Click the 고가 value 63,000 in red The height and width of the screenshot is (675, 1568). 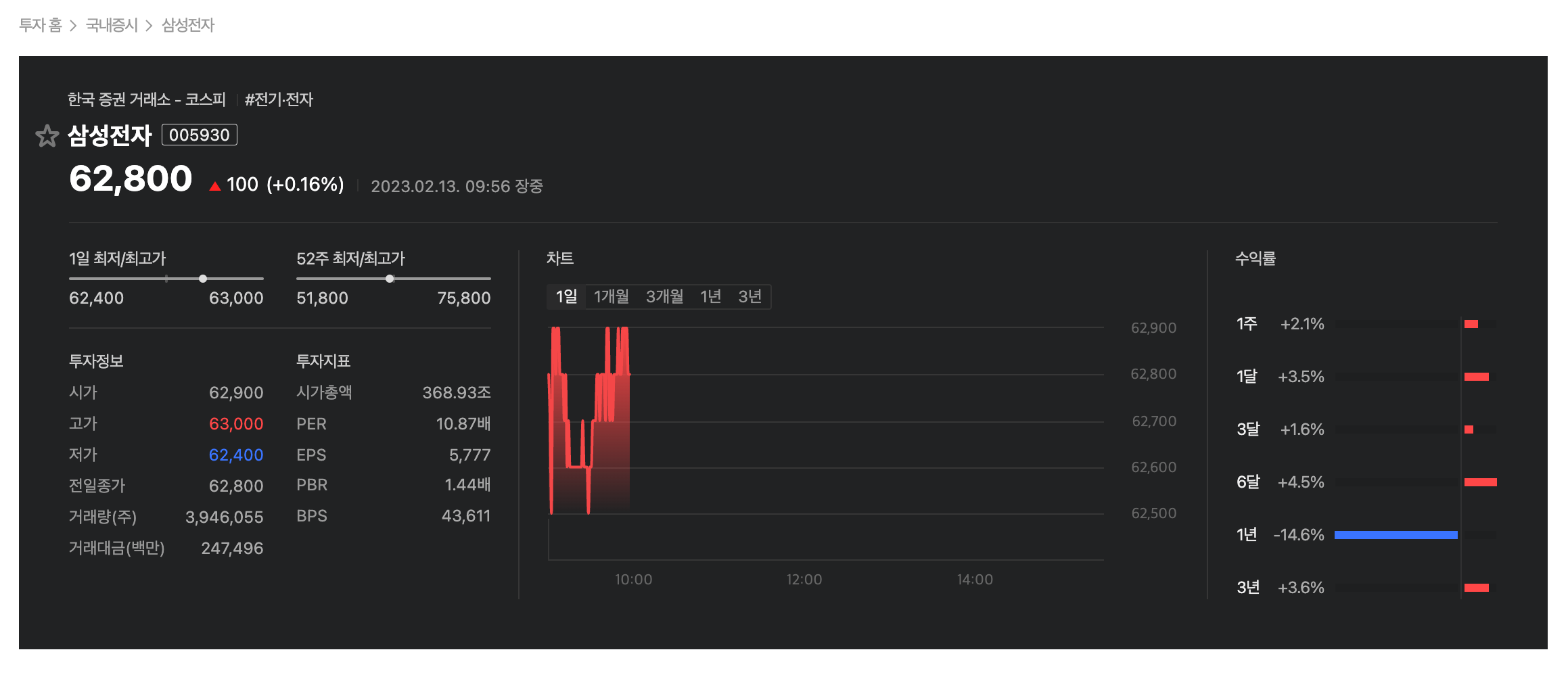[x=236, y=424]
